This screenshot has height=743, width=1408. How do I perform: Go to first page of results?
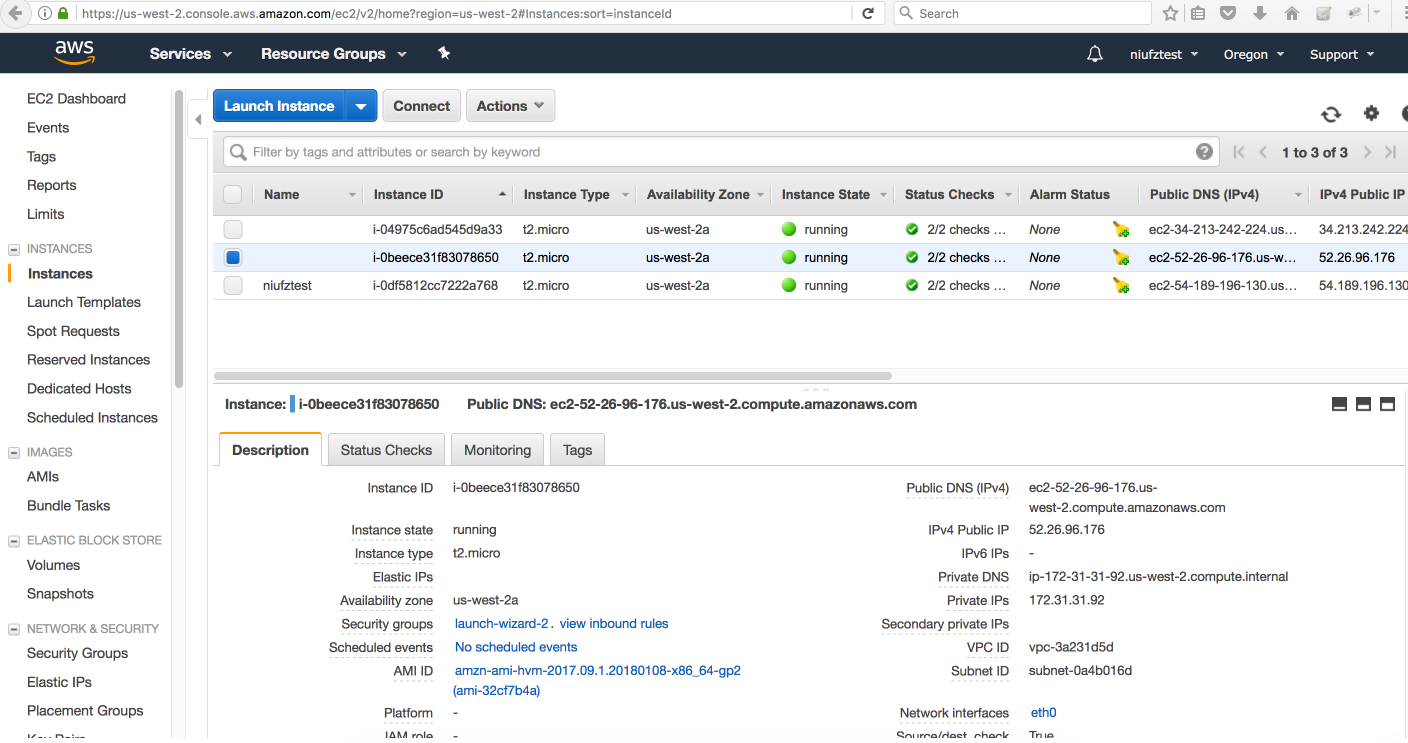1239,152
